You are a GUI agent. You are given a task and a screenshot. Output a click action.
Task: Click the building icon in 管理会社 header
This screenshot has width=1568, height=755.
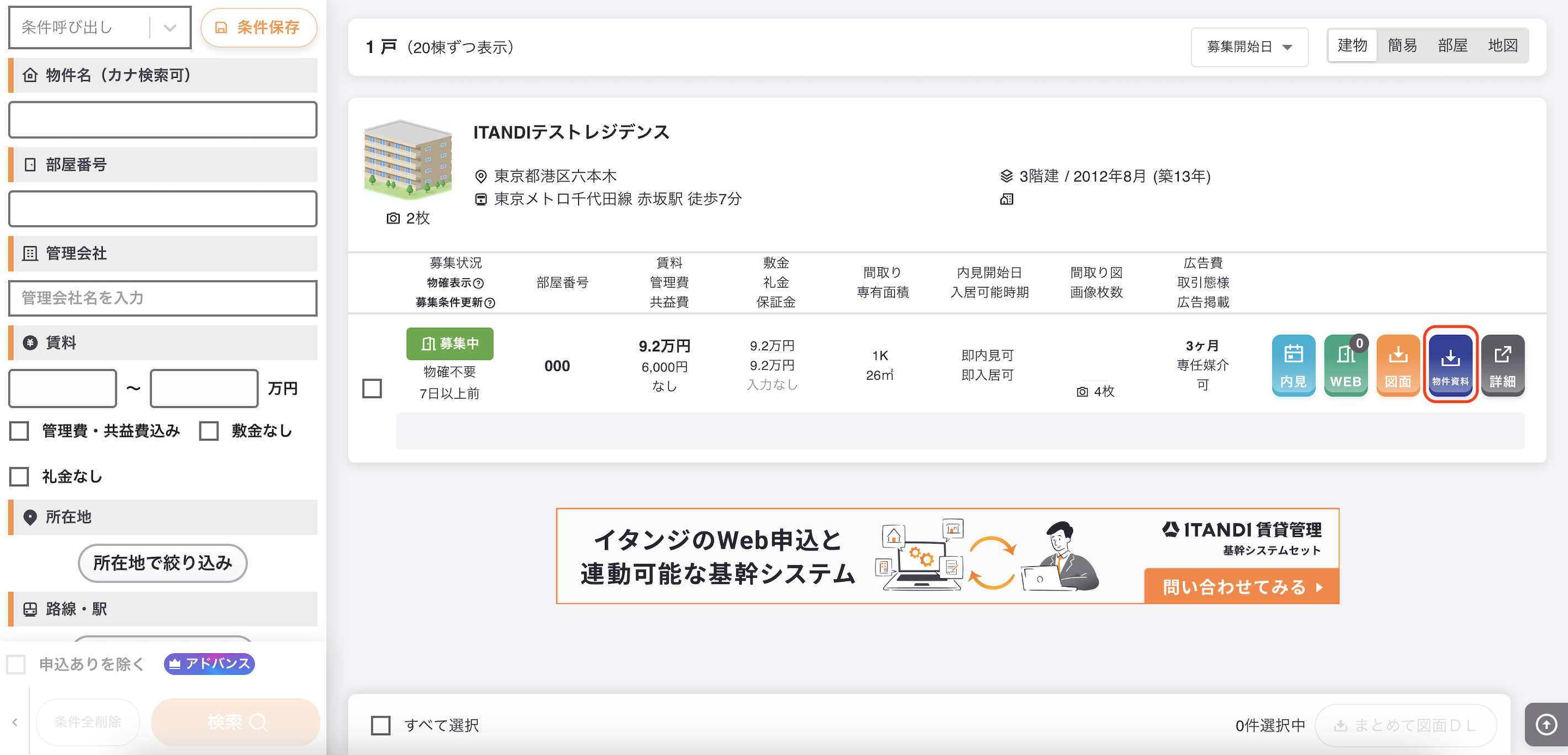(x=30, y=254)
